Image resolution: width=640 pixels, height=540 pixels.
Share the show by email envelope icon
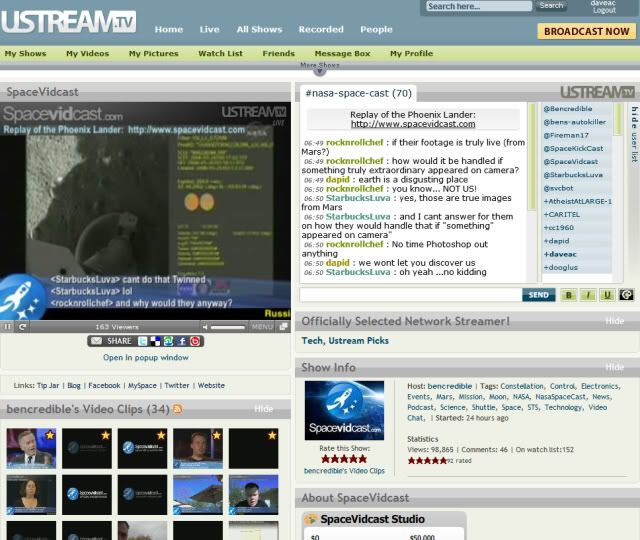pos(96,341)
